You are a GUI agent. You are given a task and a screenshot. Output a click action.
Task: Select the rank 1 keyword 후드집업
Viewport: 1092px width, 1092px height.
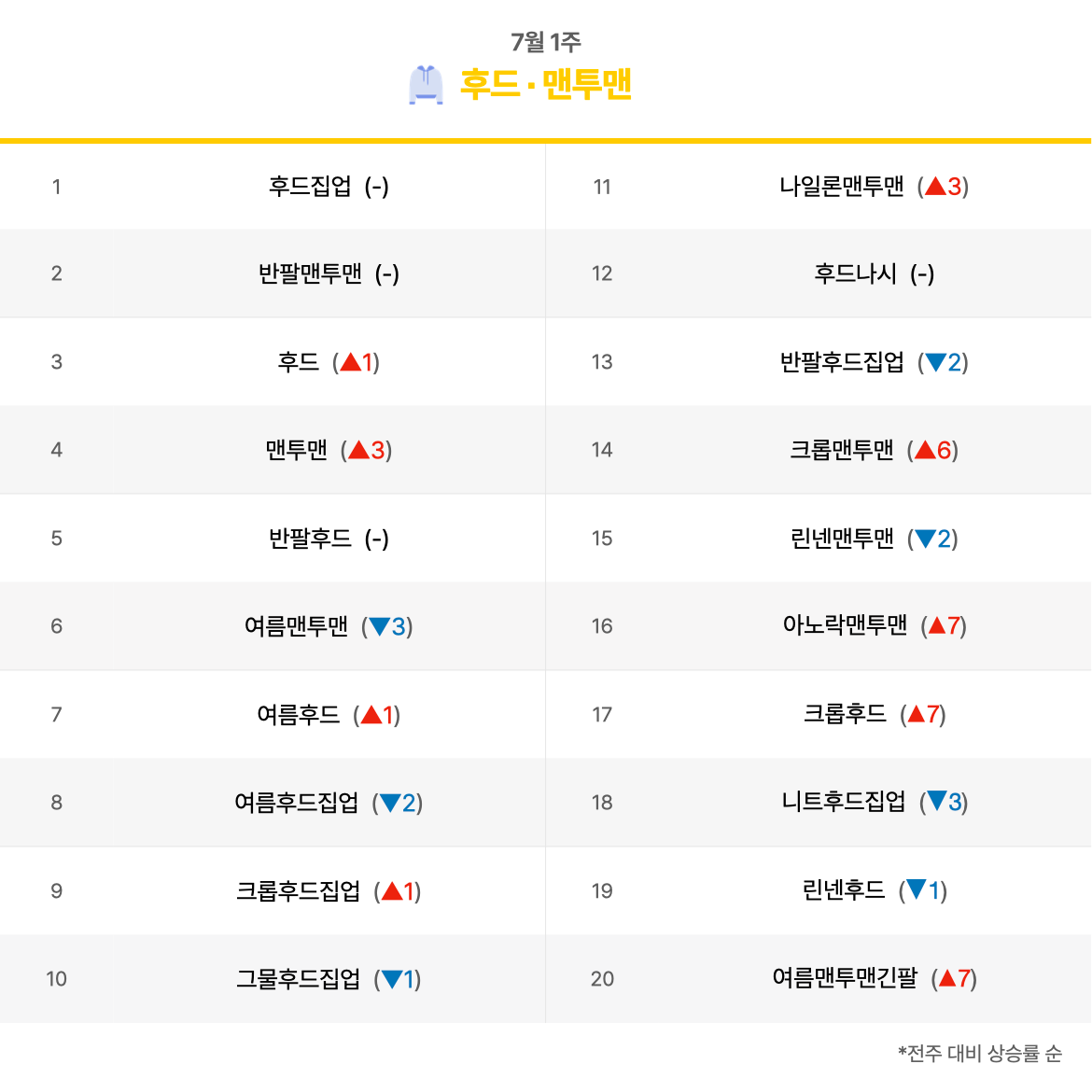click(x=310, y=186)
